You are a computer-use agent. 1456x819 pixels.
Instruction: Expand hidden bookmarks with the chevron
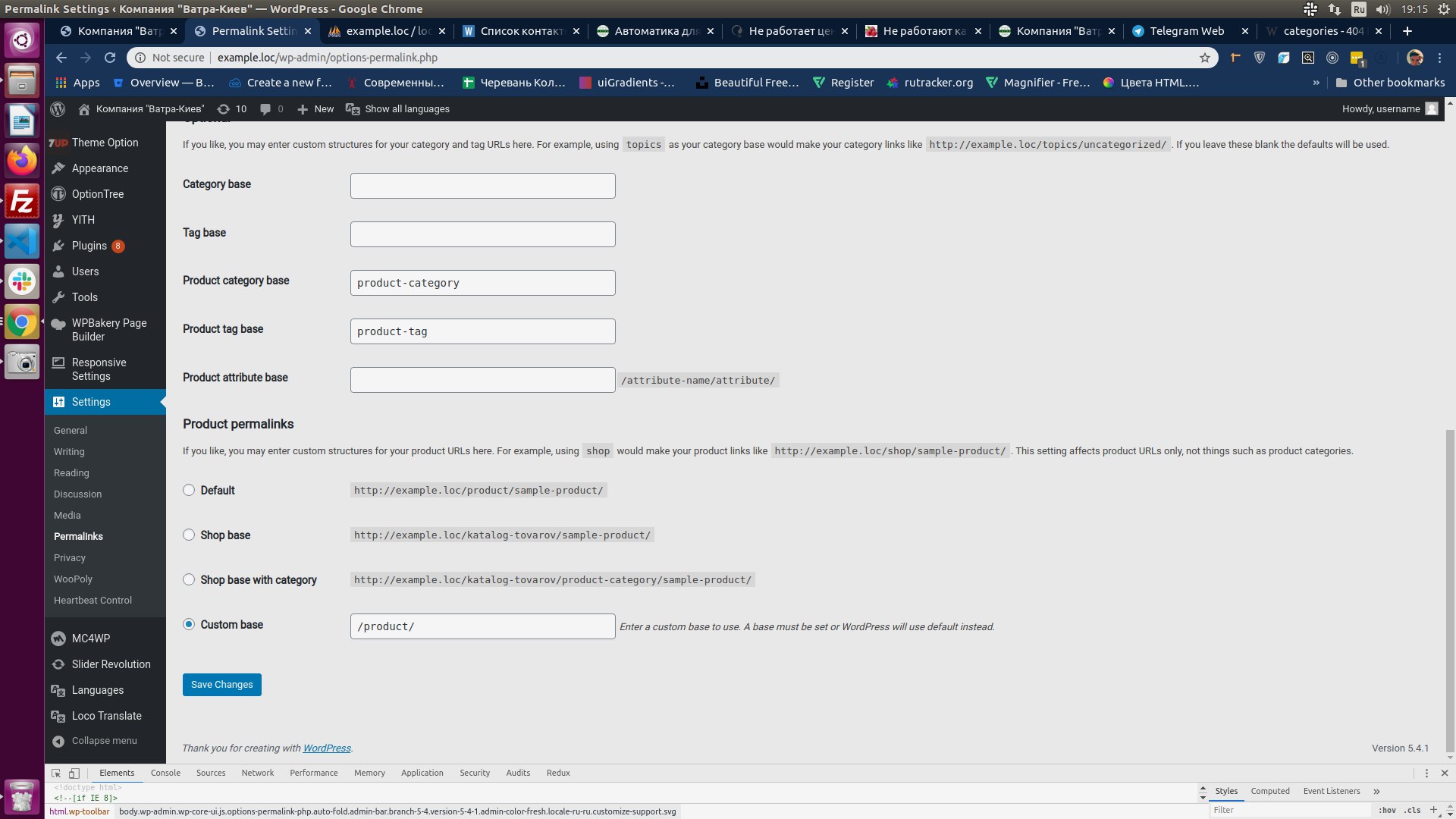[1316, 83]
